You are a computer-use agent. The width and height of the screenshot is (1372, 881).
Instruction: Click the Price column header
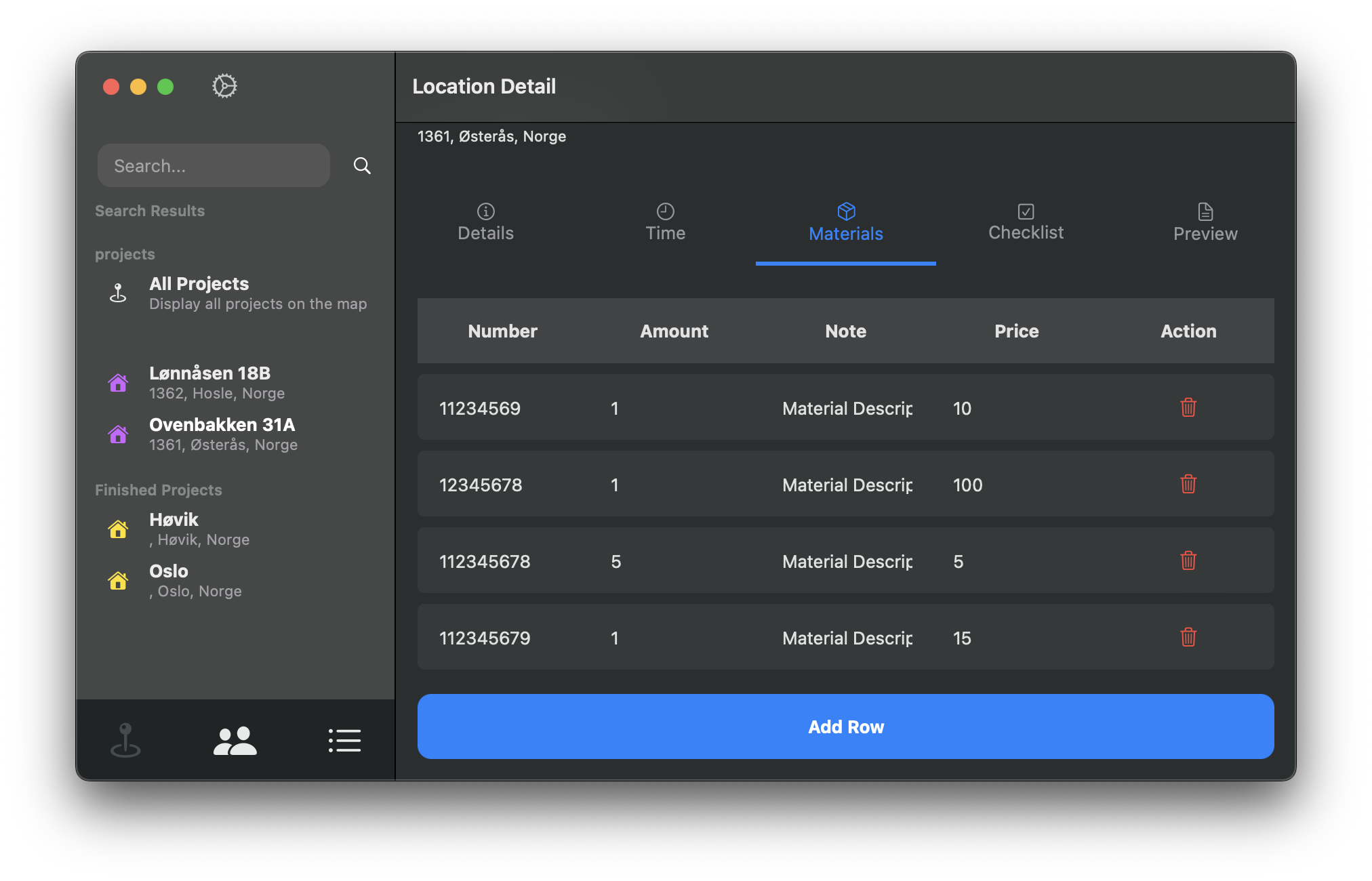(1016, 331)
